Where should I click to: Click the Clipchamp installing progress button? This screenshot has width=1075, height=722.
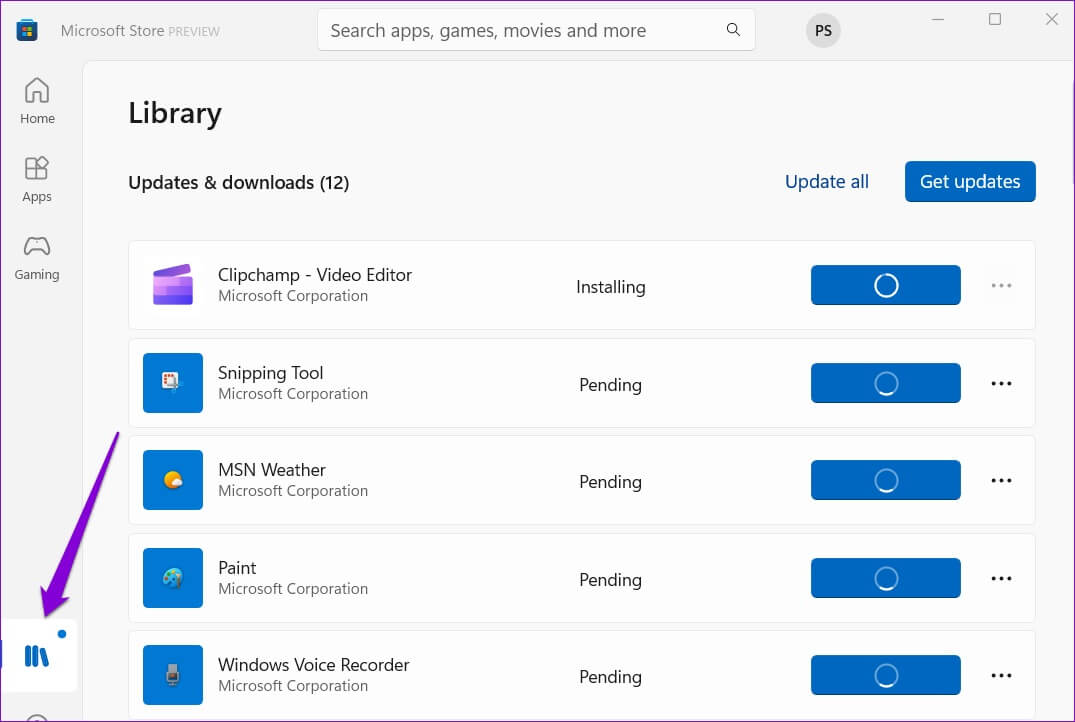(x=886, y=285)
